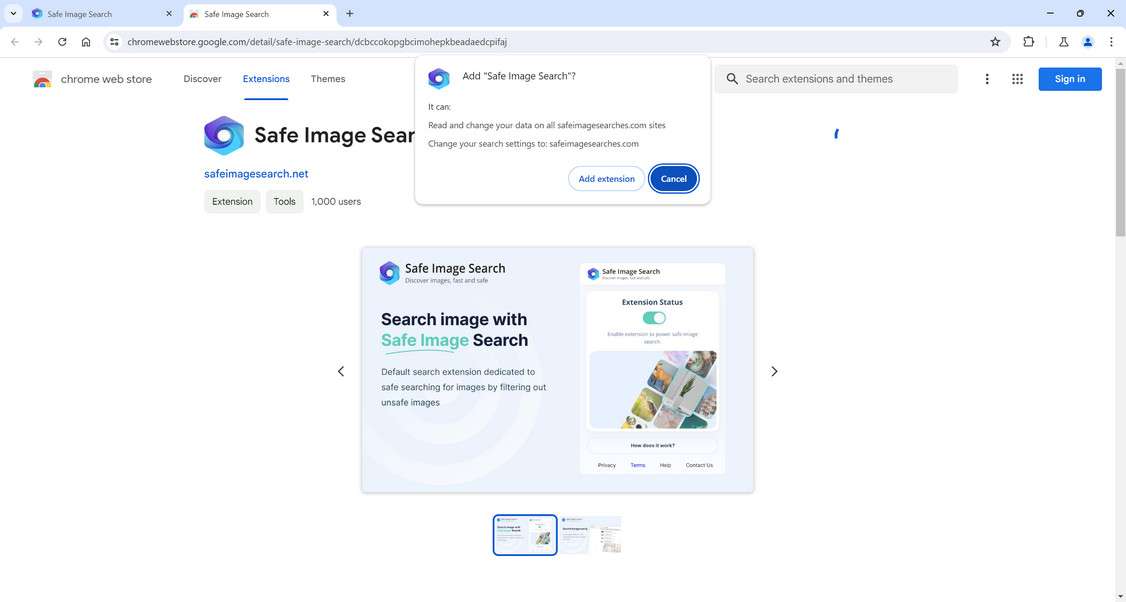Cancel the Safe Image Search install
Image resolution: width=1126 pixels, height=602 pixels.
[673, 178]
